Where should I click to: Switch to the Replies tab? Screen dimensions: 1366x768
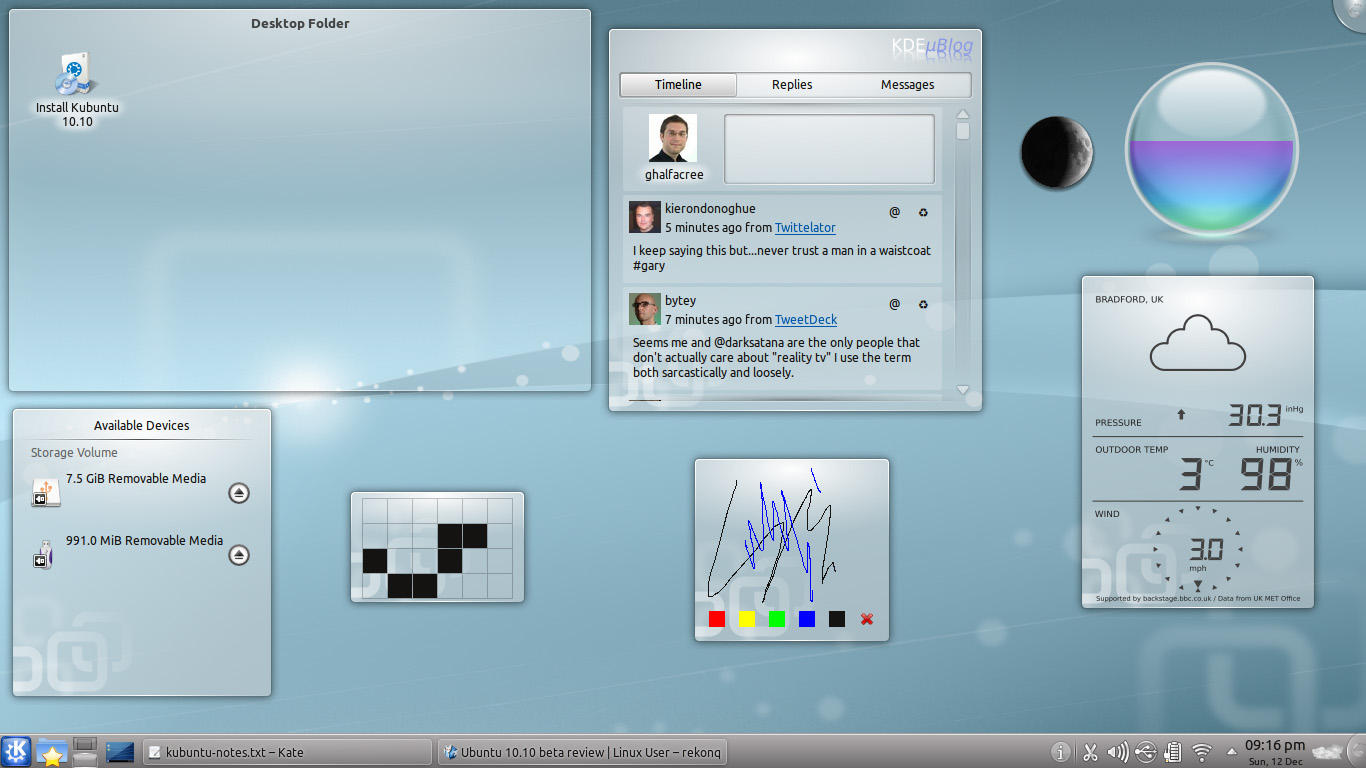[x=792, y=85]
